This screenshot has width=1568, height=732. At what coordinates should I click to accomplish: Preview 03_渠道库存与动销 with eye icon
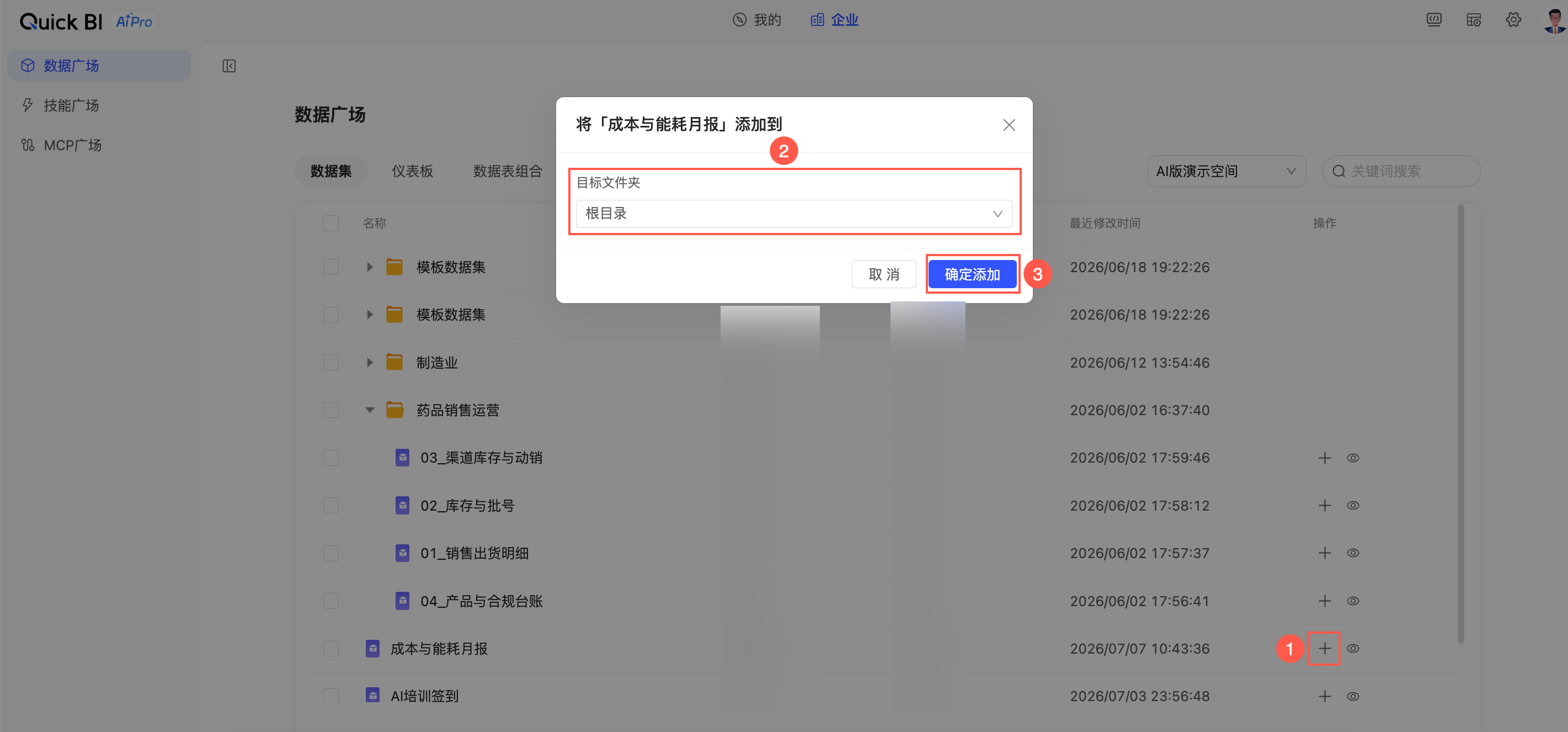click(x=1352, y=458)
